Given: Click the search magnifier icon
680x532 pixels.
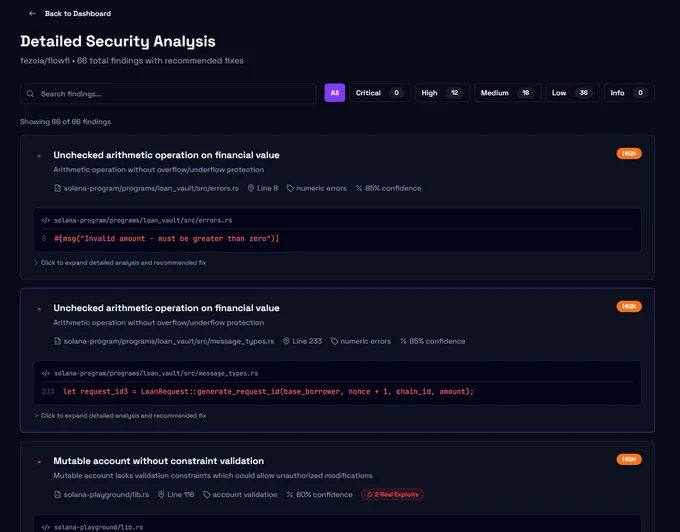Looking at the screenshot, I should [30, 94].
